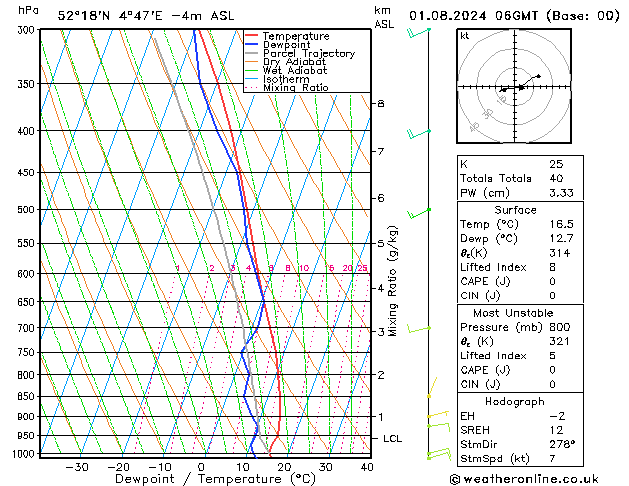
Task: Click the wind barb at 300 hPa
Action: (x=418, y=32)
